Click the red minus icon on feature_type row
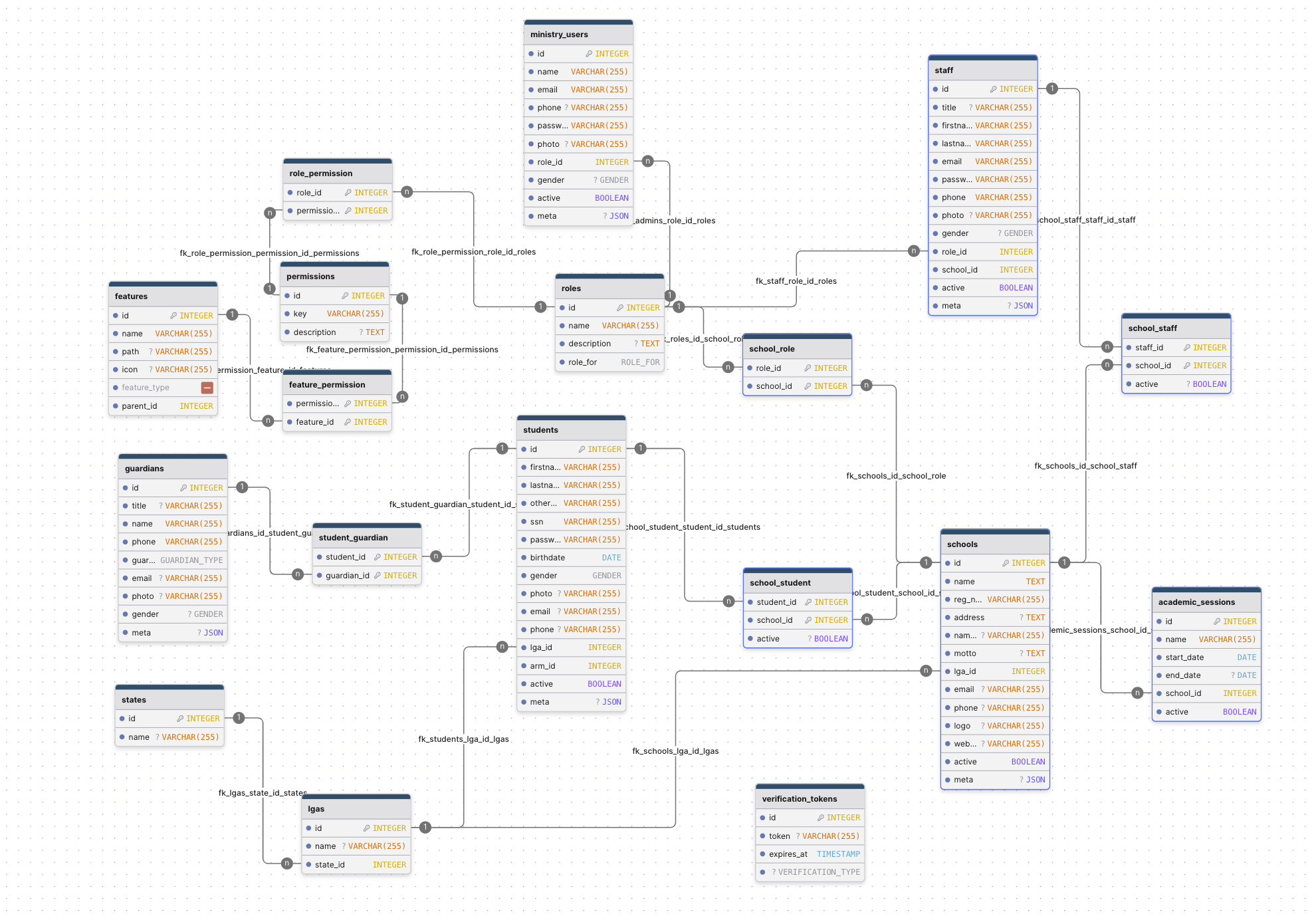The height and width of the screenshot is (920, 1316). point(207,388)
